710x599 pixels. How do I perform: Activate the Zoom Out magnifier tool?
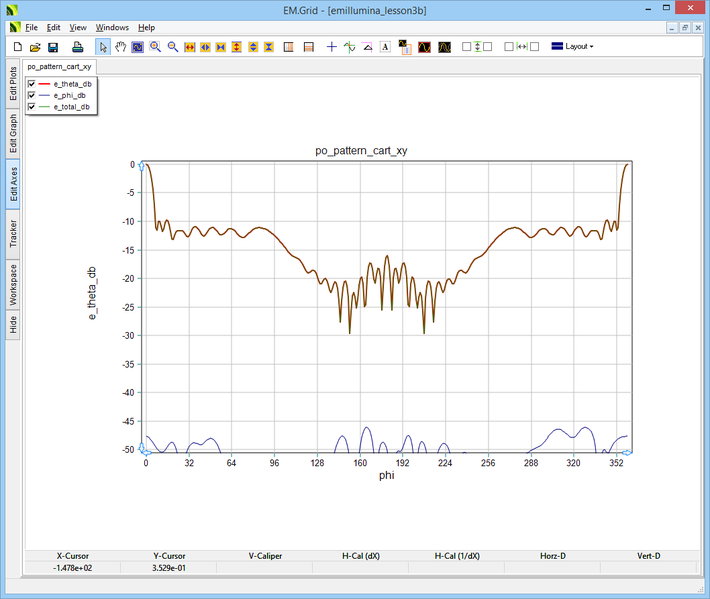click(172, 47)
